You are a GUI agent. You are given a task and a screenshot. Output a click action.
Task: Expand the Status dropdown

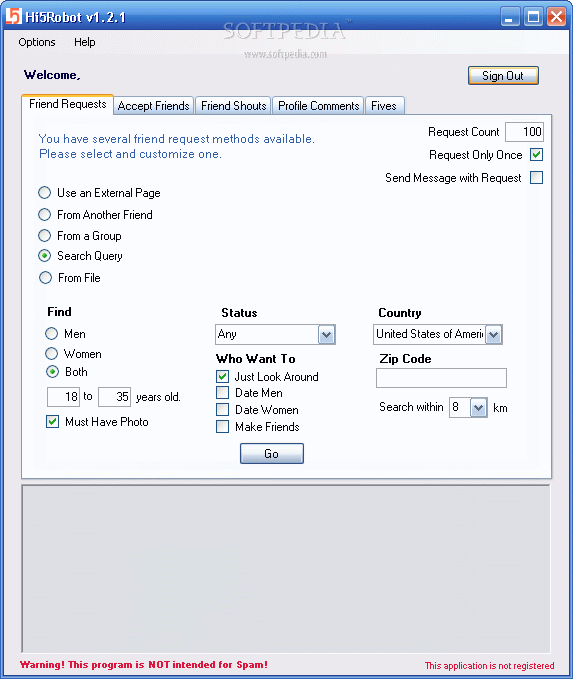pos(327,335)
